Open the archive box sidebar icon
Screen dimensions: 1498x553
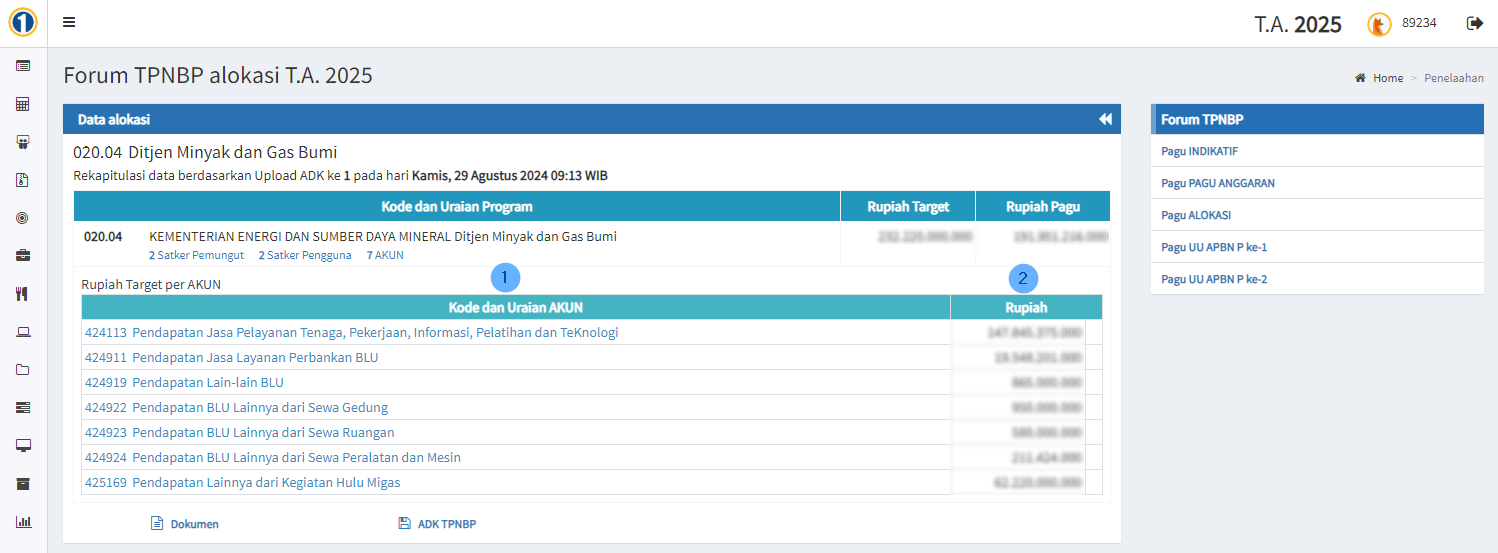click(x=23, y=484)
